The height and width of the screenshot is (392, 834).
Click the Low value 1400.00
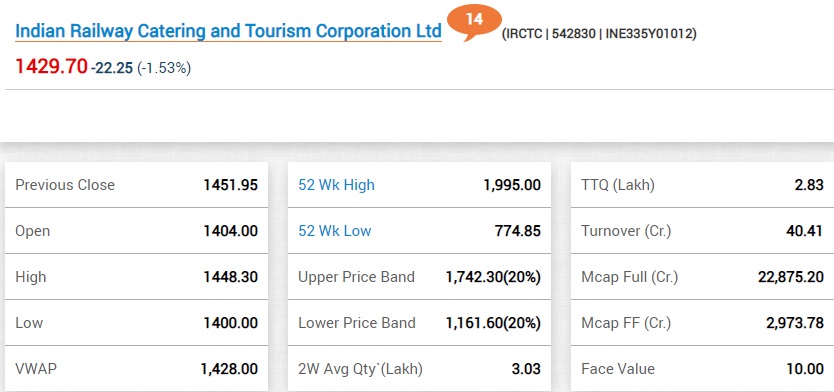pos(230,323)
